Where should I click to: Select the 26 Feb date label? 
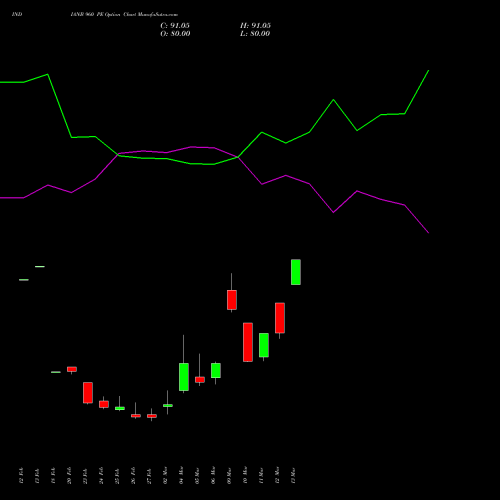pos(133,476)
